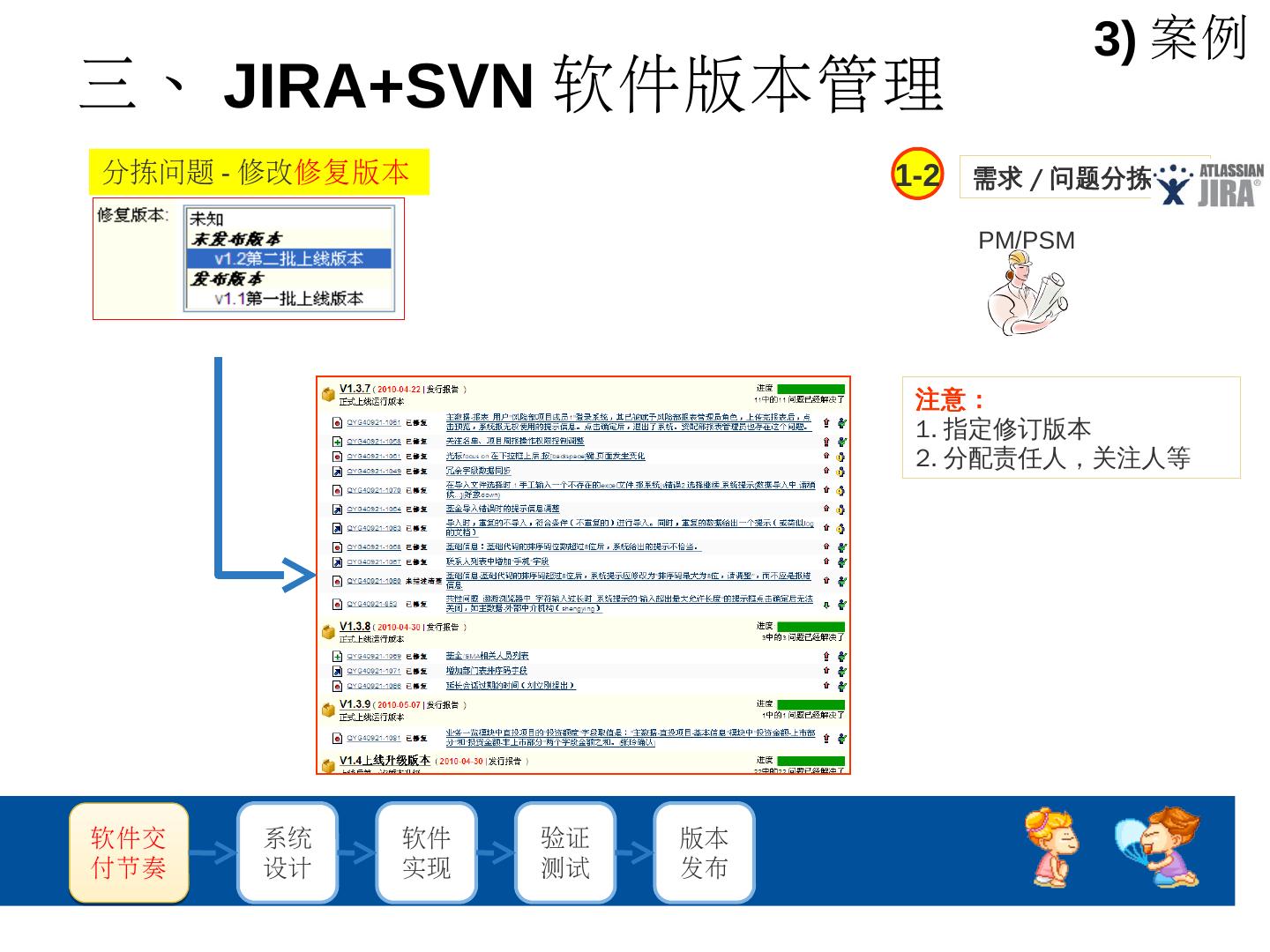
Task: Open issue 基金/SMA相关人员列表
Action: point(487,657)
